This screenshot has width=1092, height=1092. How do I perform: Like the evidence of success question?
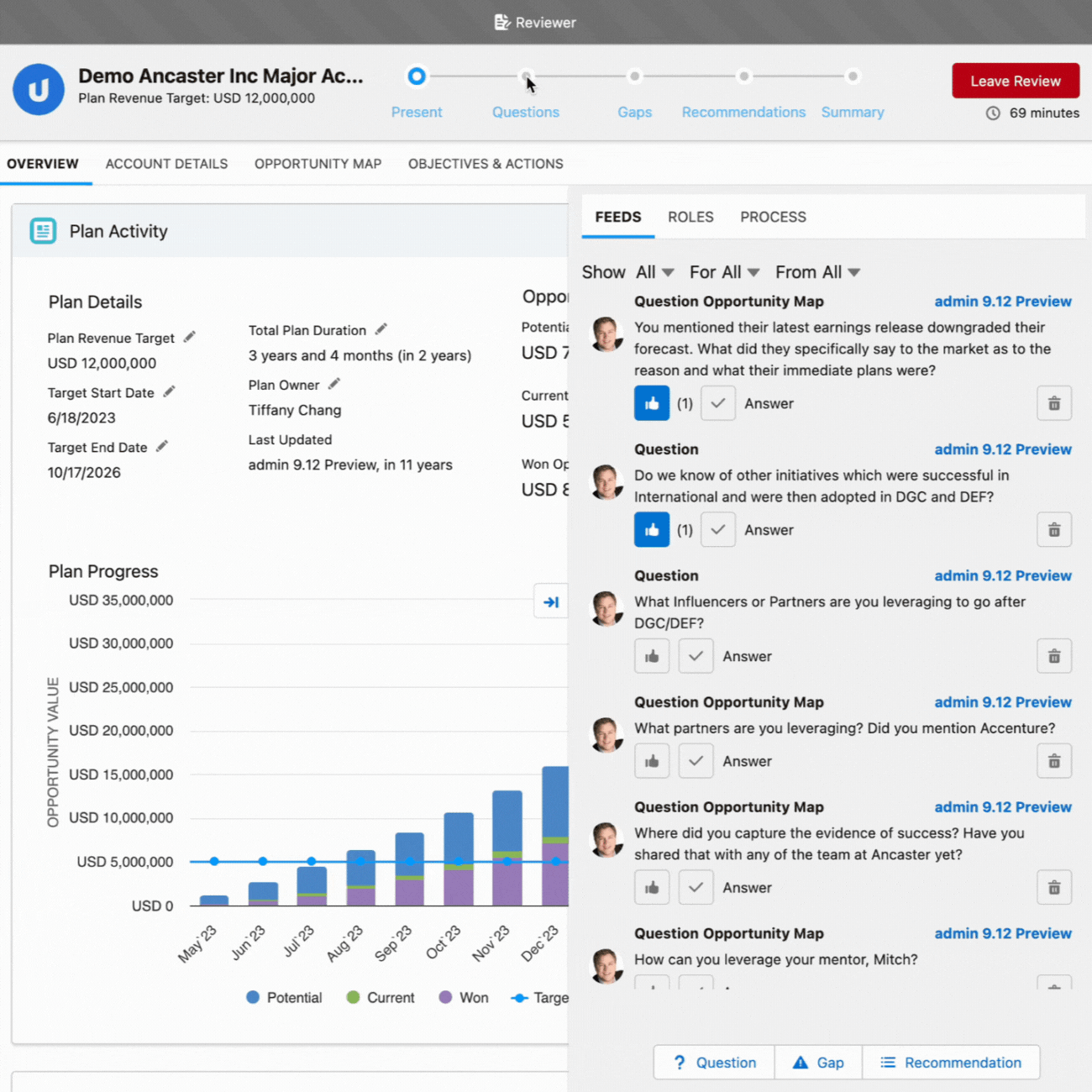click(652, 887)
